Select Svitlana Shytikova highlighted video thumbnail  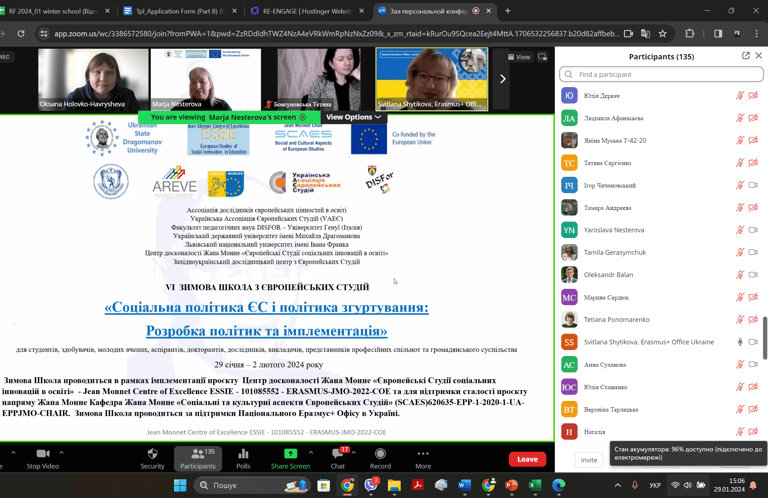[x=432, y=79]
